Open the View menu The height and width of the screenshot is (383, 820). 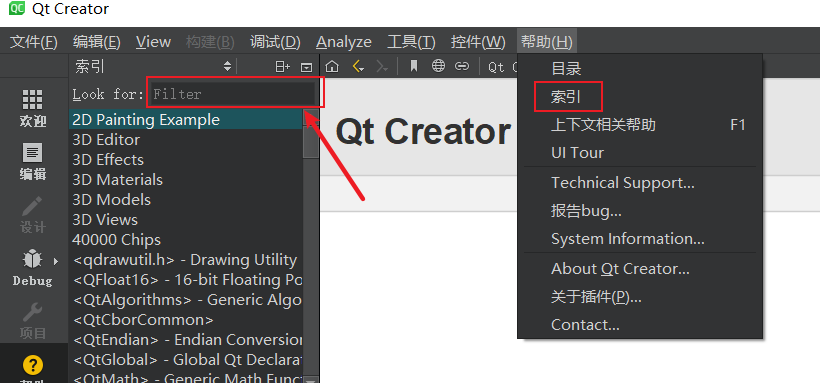[x=153, y=42]
